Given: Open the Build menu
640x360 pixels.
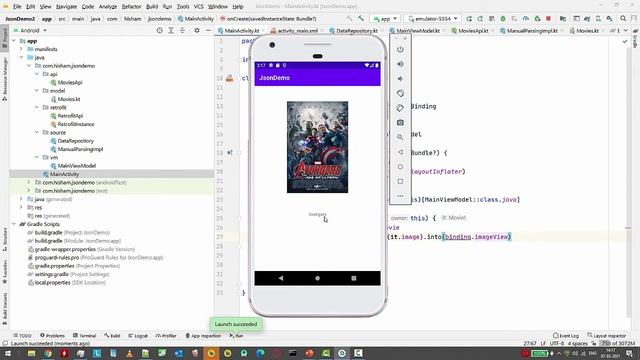Looking at the screenshot, I should (152, 7).
